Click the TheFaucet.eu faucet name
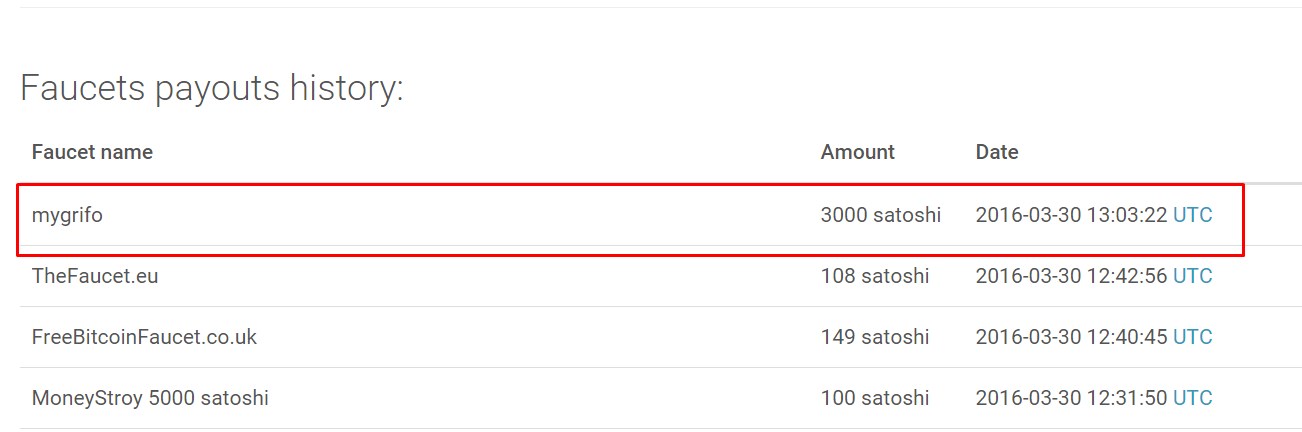The width and height of the screenshot is (1302, 432). click(x=95, y=276)
